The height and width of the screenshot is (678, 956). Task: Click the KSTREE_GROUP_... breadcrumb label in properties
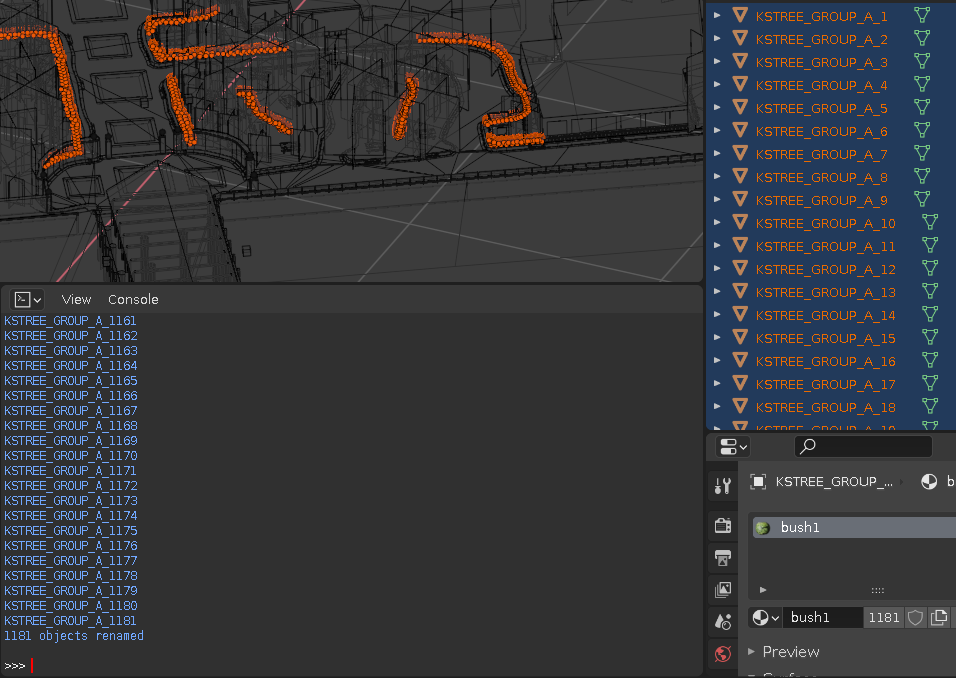[834, 482]
